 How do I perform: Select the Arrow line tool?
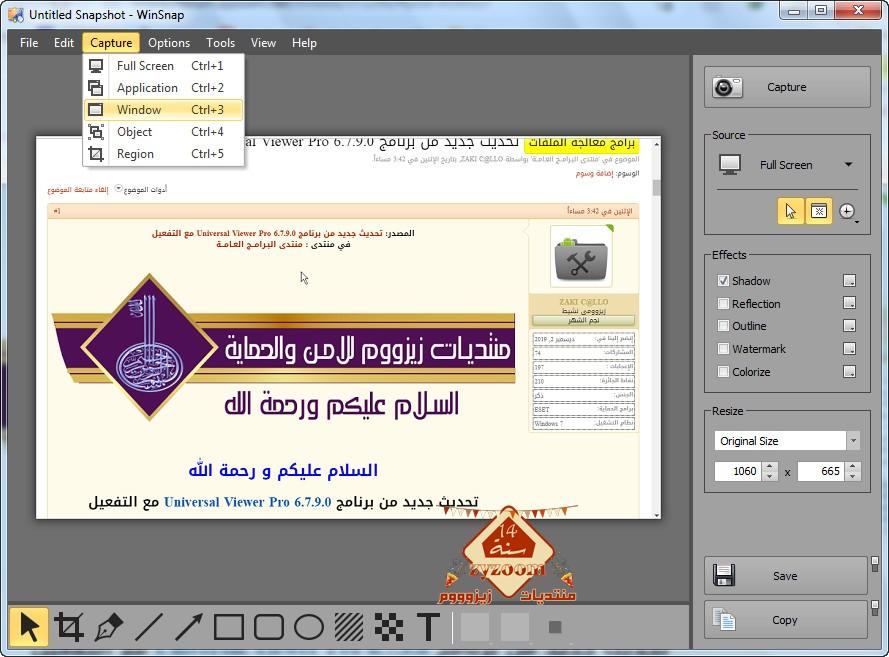point(189,627)
